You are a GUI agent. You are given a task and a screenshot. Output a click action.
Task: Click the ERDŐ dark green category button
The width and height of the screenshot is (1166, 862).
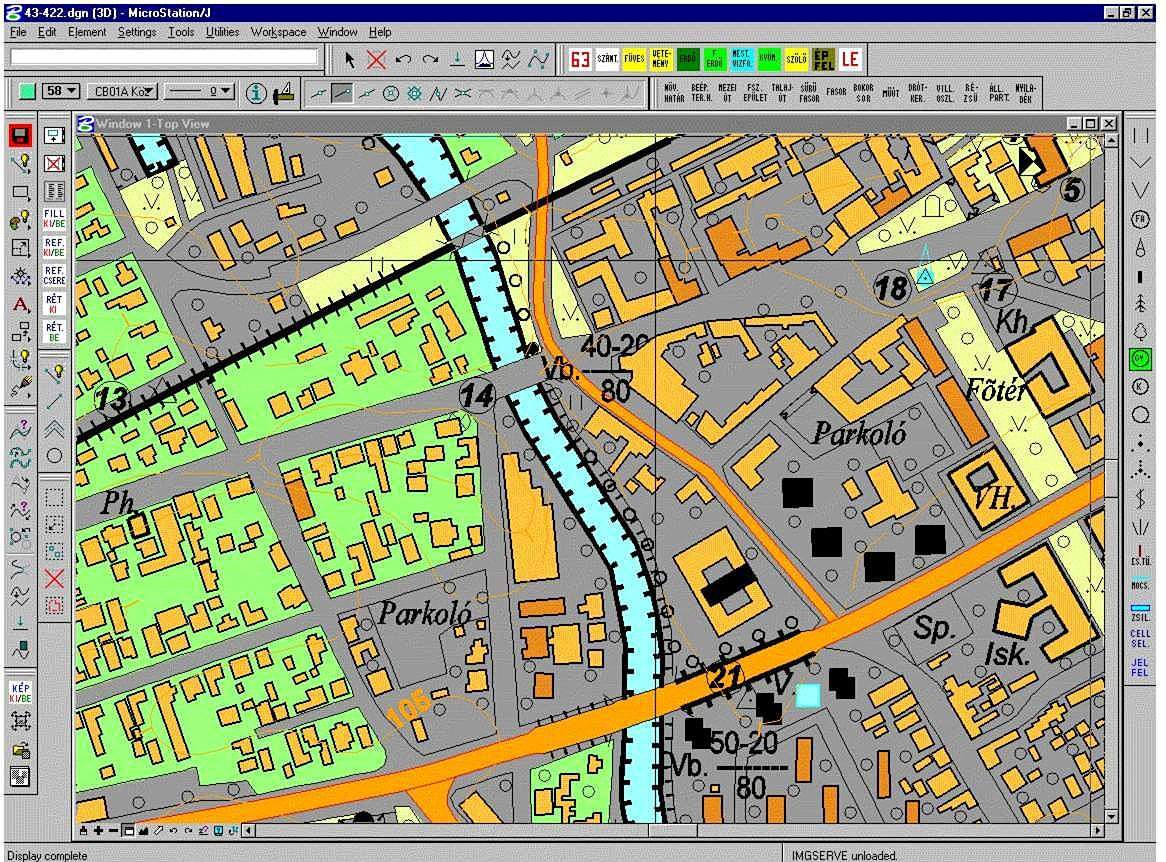tap(688, 59)
